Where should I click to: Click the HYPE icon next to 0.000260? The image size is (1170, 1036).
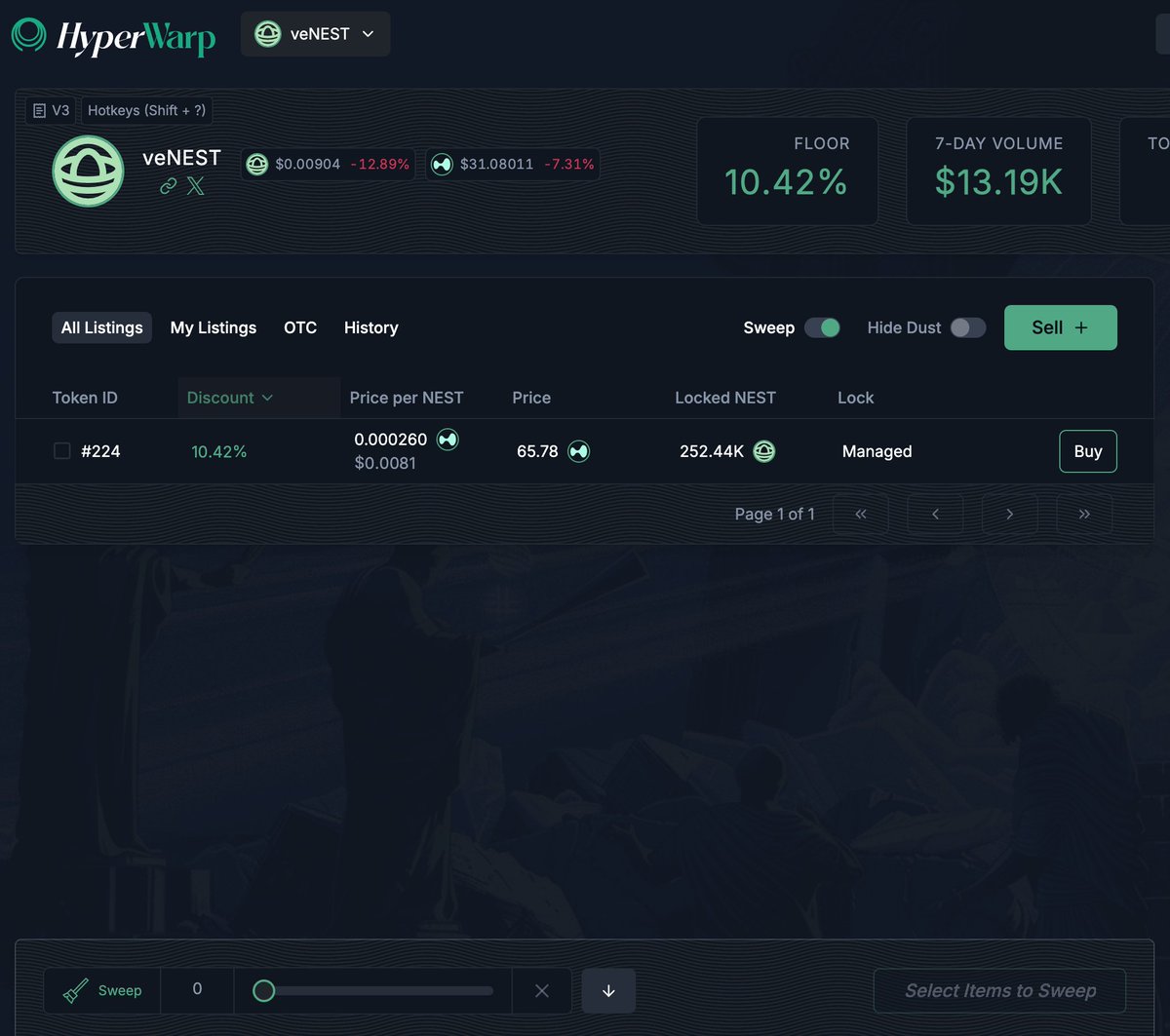coord(448,440)
